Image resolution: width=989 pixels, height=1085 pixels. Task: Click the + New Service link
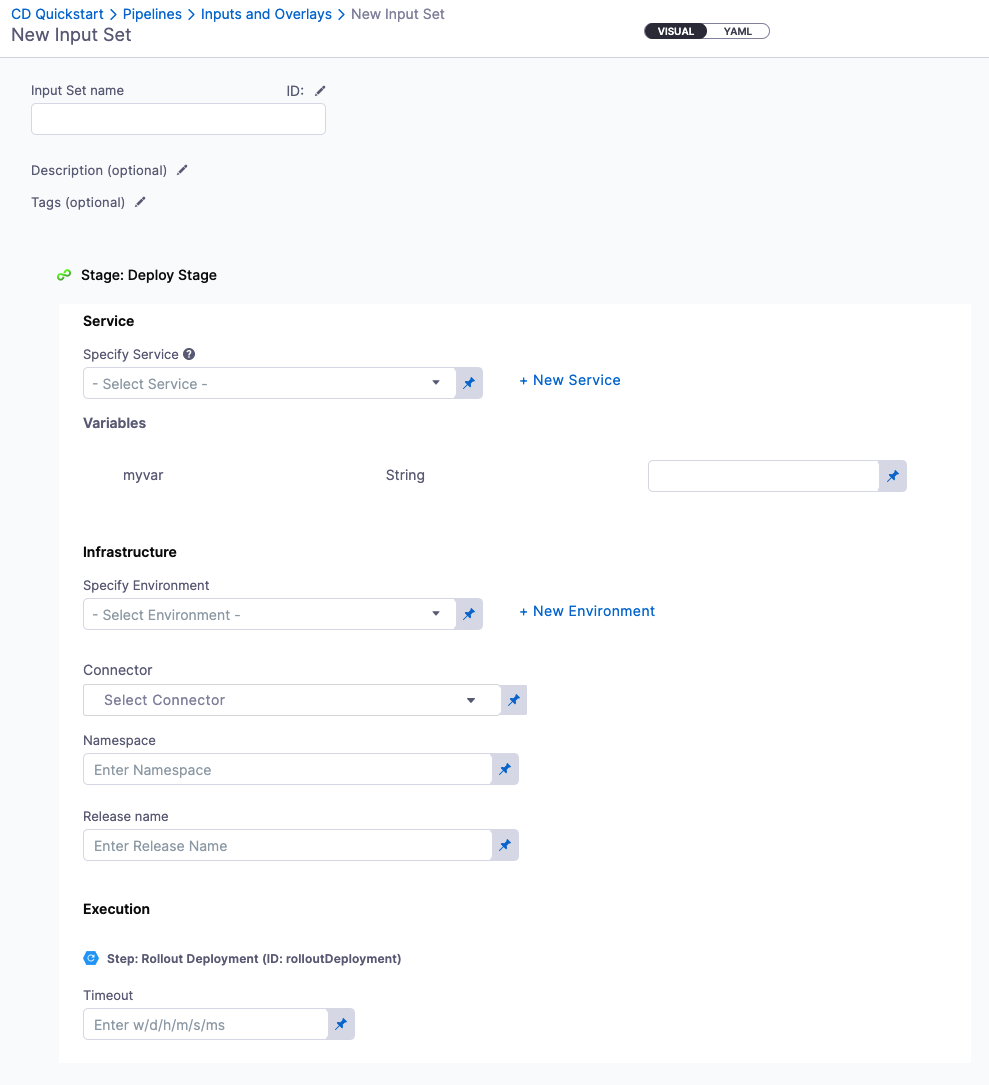(x=570, y=380)
